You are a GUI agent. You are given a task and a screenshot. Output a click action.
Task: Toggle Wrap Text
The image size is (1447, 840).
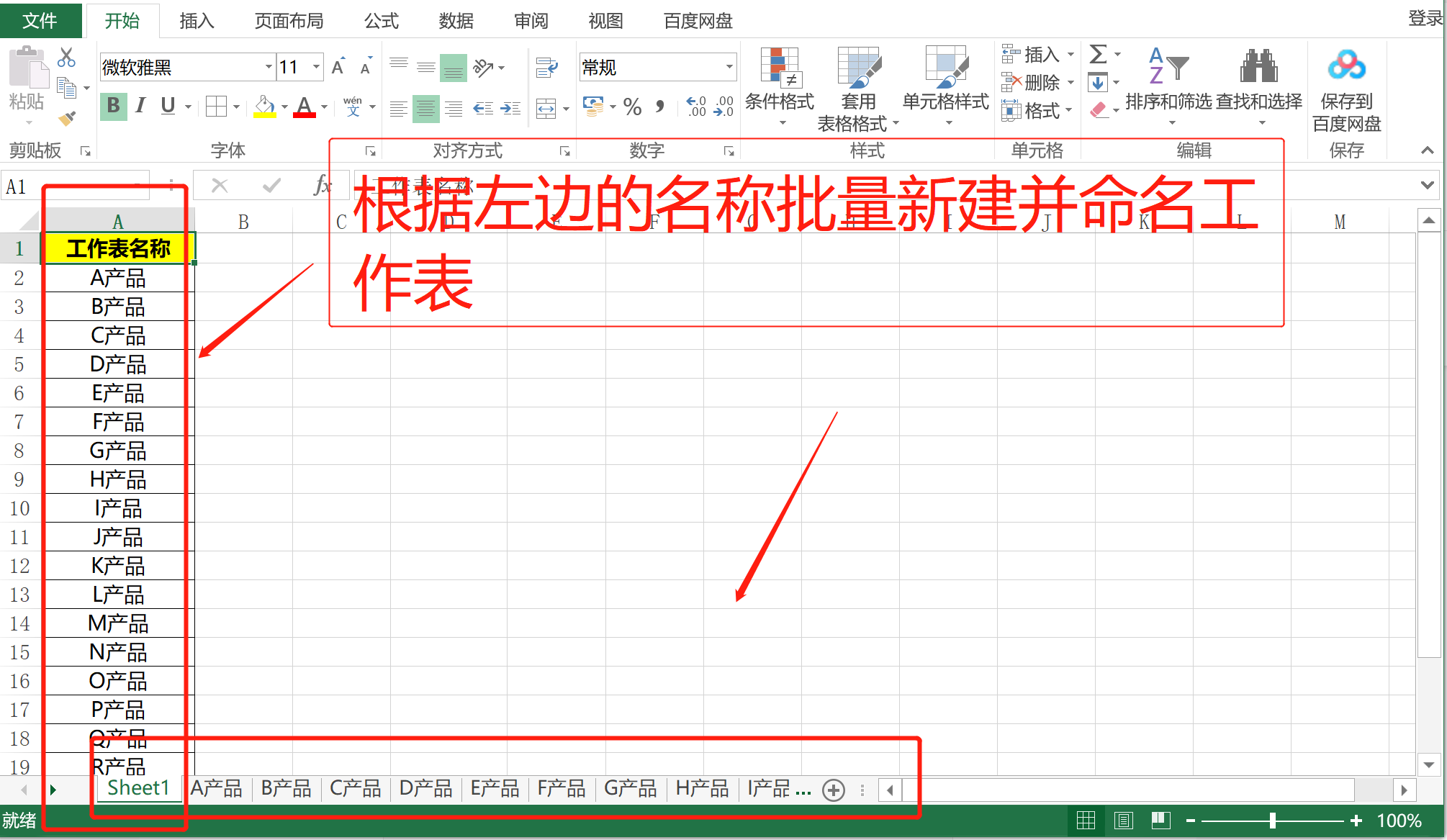[x=546, y=68]
